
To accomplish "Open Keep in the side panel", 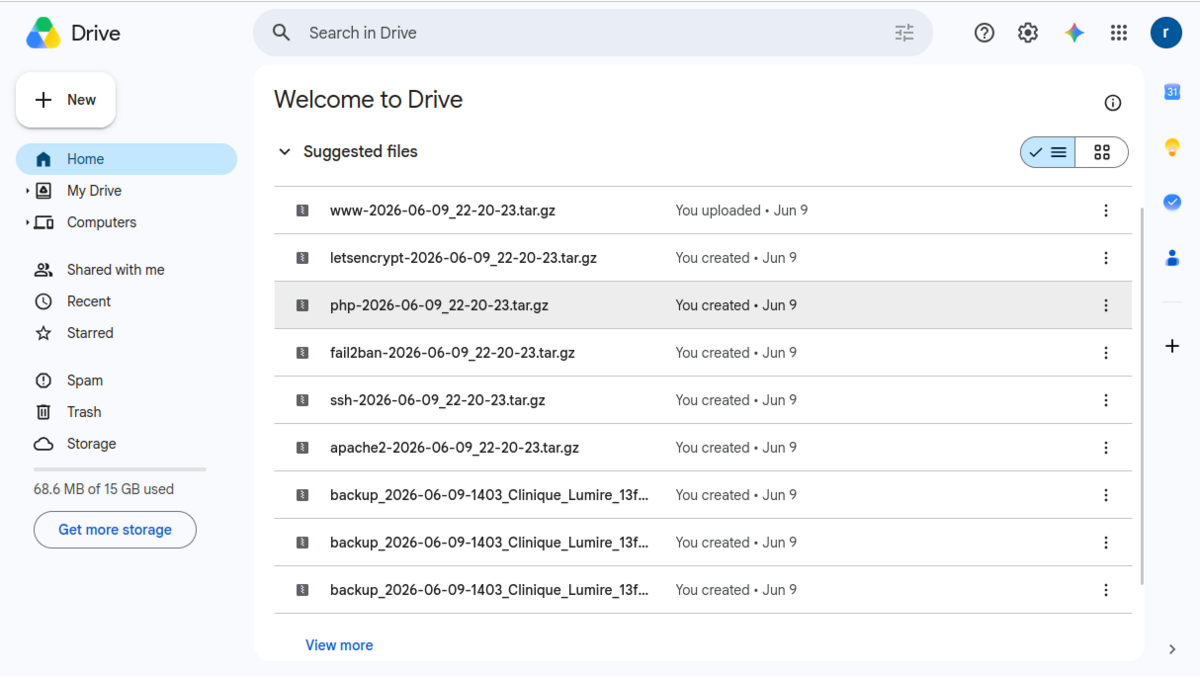I will (x=1172, y=147).
